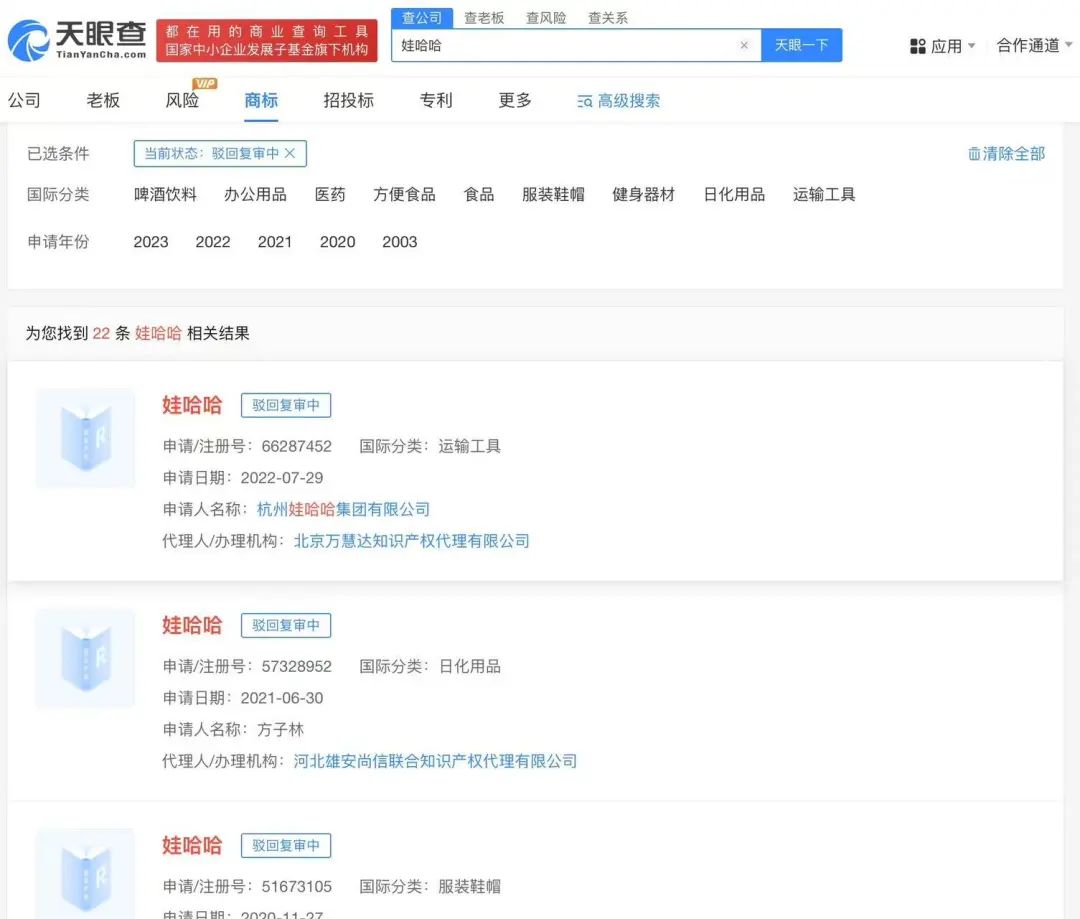Click the advanced search icon
Viewport: 1080px width, 919px height.
(x=585, y=102)
